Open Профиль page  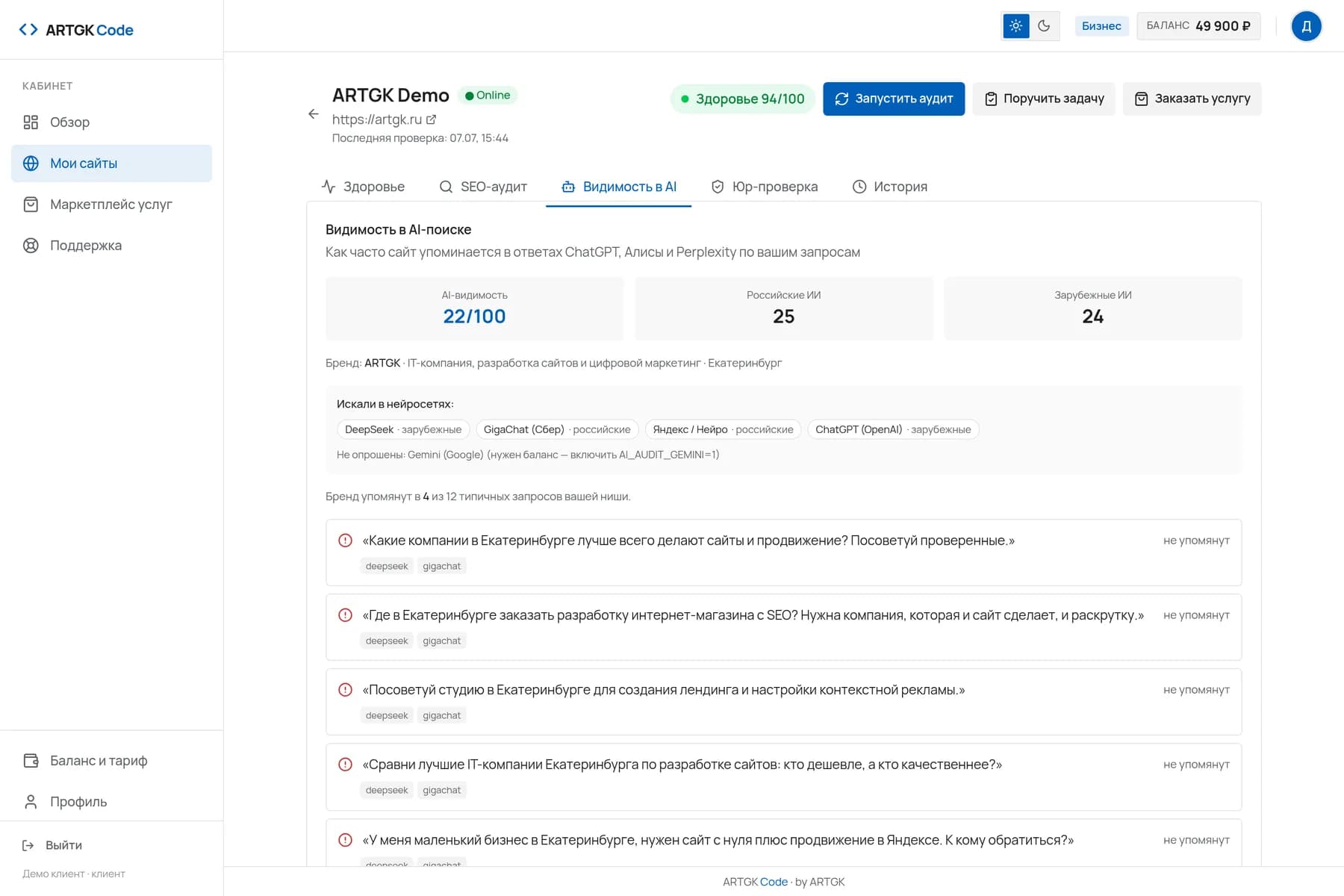pyautogui.click(x=111, y=802)
